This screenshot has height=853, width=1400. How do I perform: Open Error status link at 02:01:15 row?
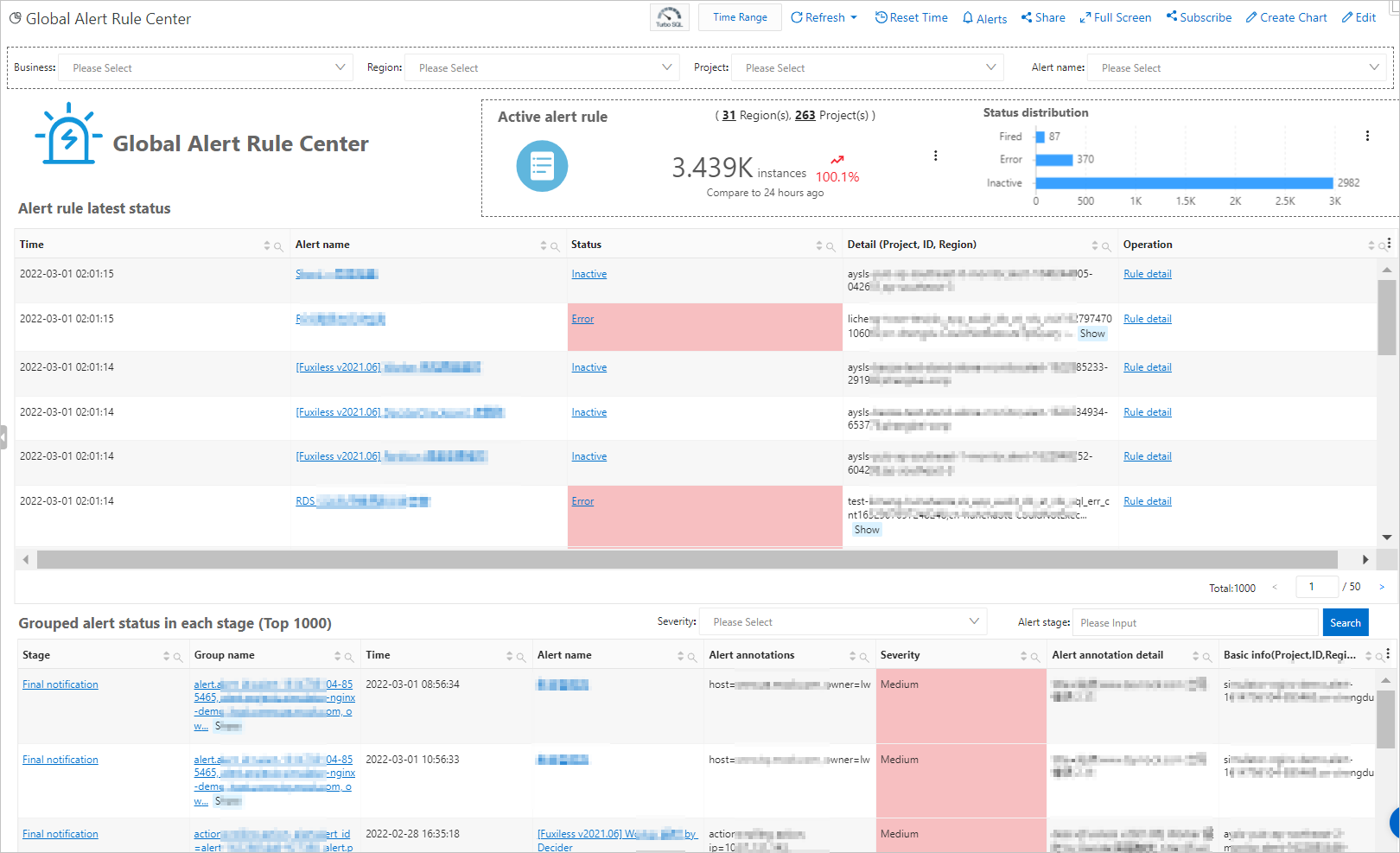tap(582, 319)
